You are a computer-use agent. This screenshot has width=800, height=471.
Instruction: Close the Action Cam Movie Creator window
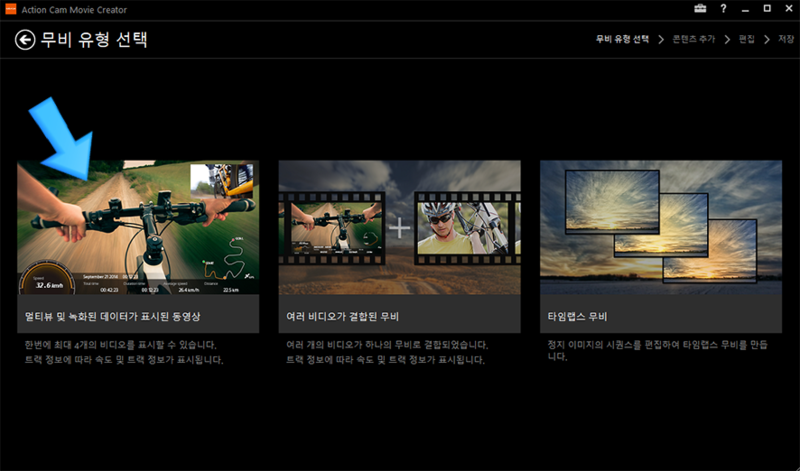point(787,9)
